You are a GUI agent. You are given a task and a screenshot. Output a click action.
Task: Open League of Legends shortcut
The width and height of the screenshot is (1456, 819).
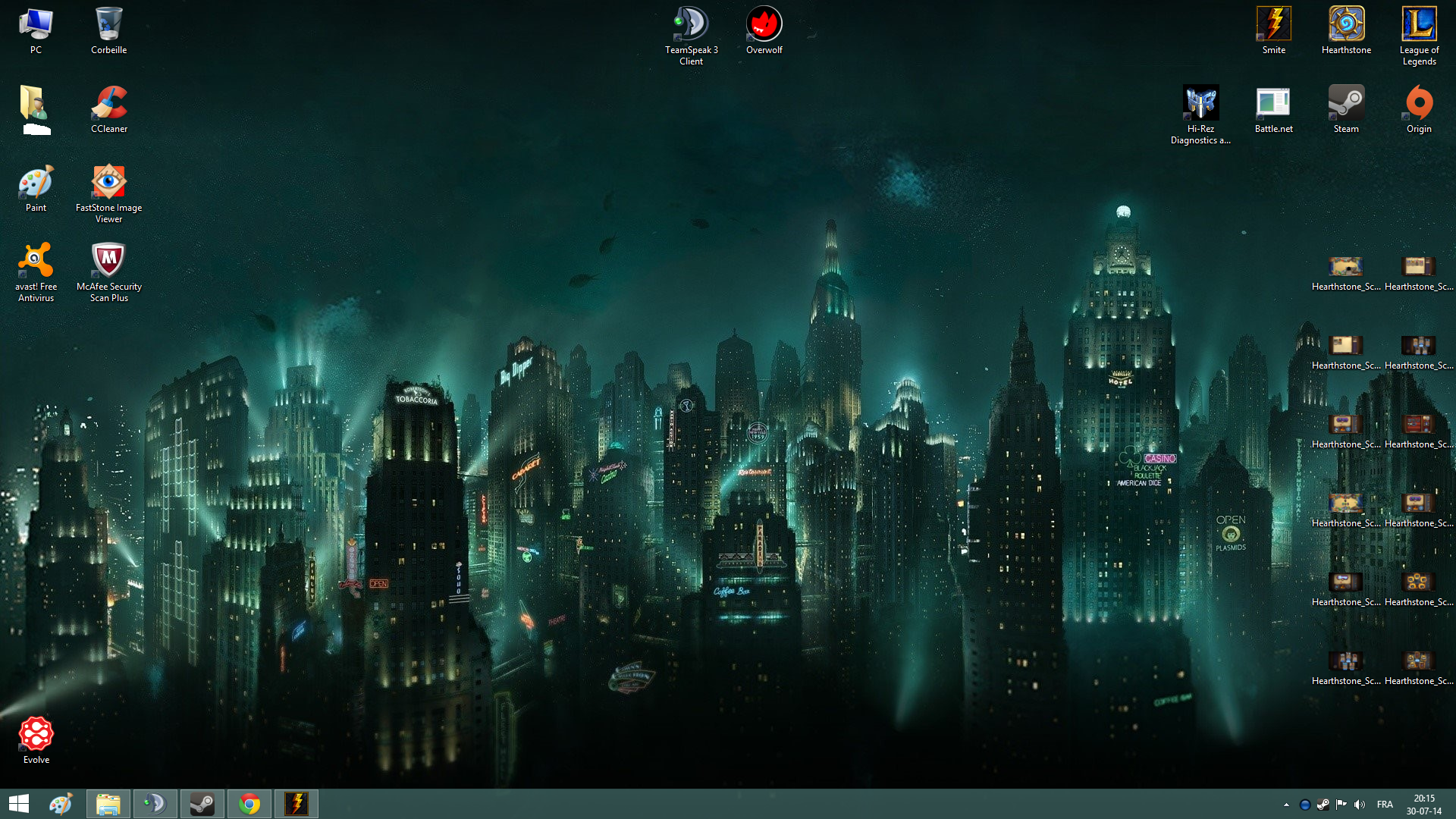click(1419, 36)
